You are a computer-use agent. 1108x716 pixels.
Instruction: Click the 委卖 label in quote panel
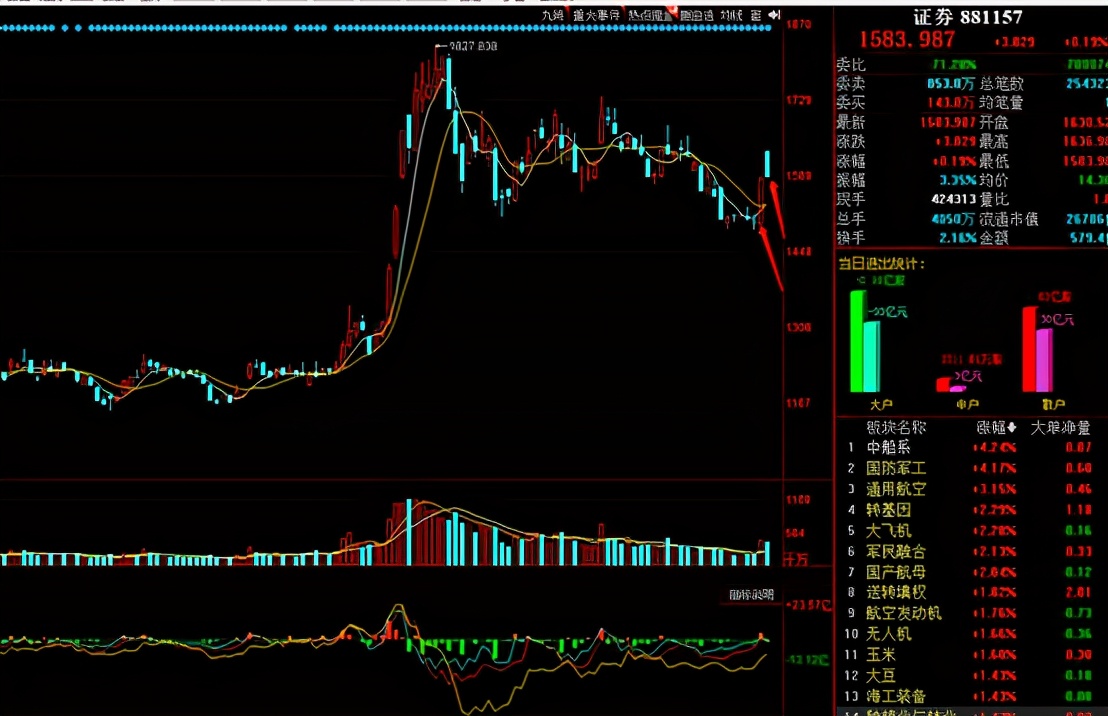coord(851,84)
